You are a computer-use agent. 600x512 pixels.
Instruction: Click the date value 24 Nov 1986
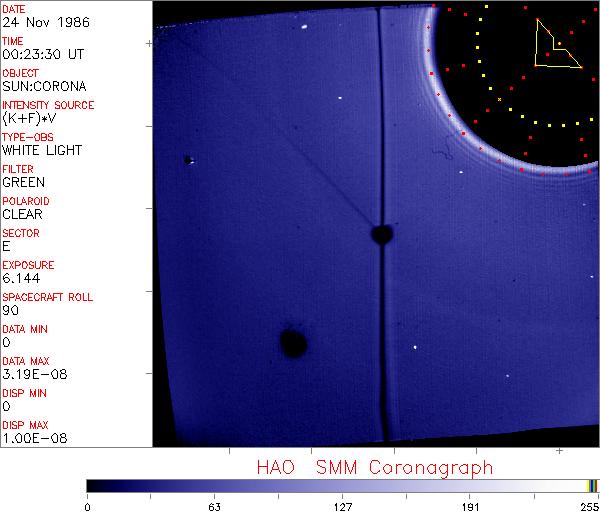tap(46, 22)
